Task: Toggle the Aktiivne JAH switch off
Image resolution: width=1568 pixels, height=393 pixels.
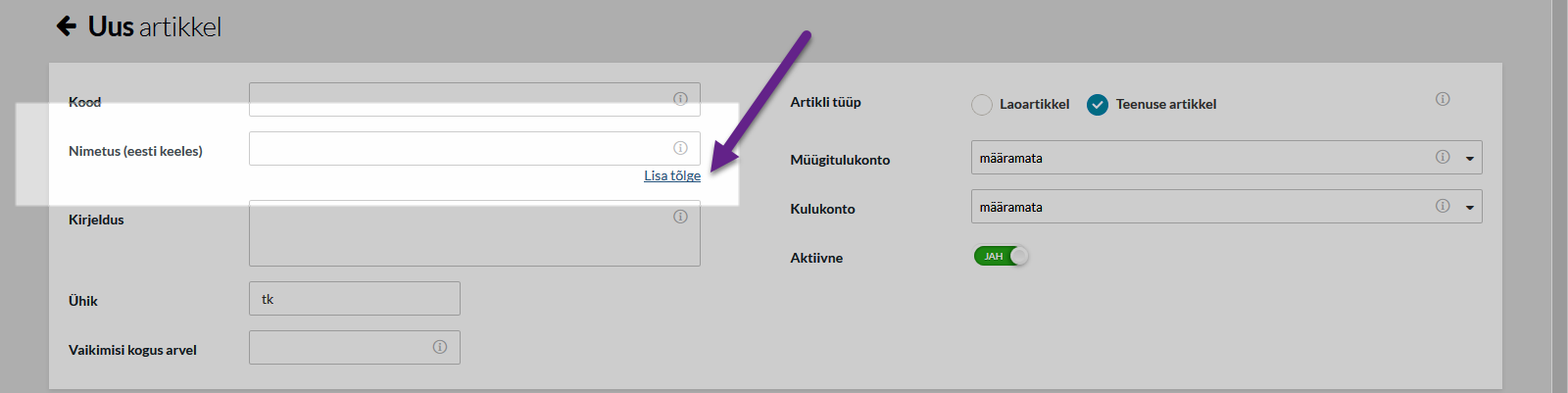Action: pos(1002,256)
